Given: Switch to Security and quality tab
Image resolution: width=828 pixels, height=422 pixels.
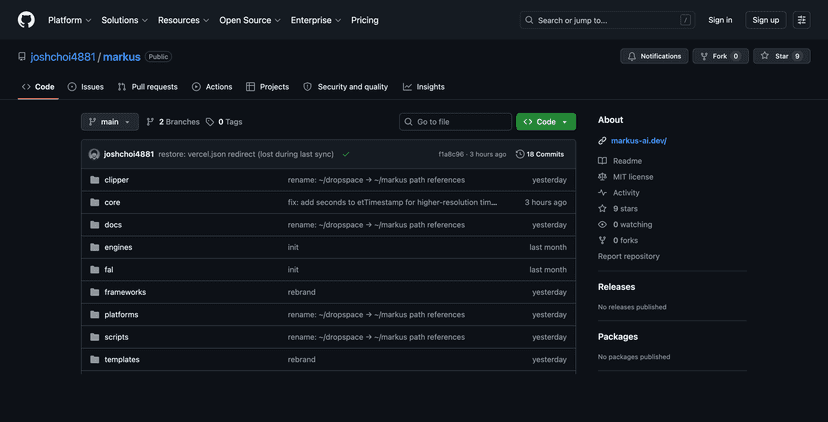Looking at the screenshot, I should click(345, 87).
